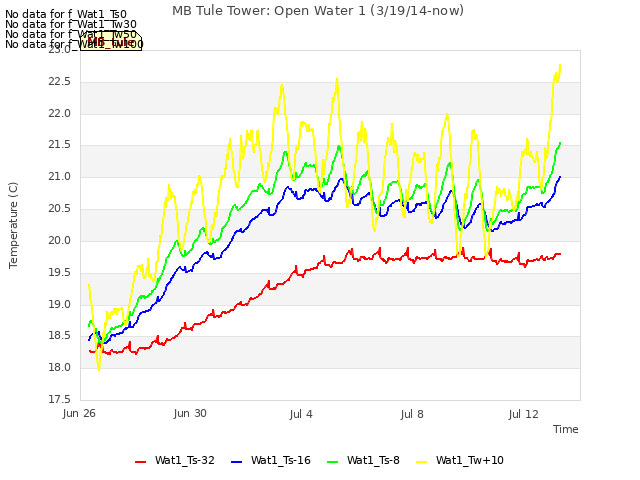
Task: Click the Wat1_Tw+10 legend label
Action: [469, 460]
